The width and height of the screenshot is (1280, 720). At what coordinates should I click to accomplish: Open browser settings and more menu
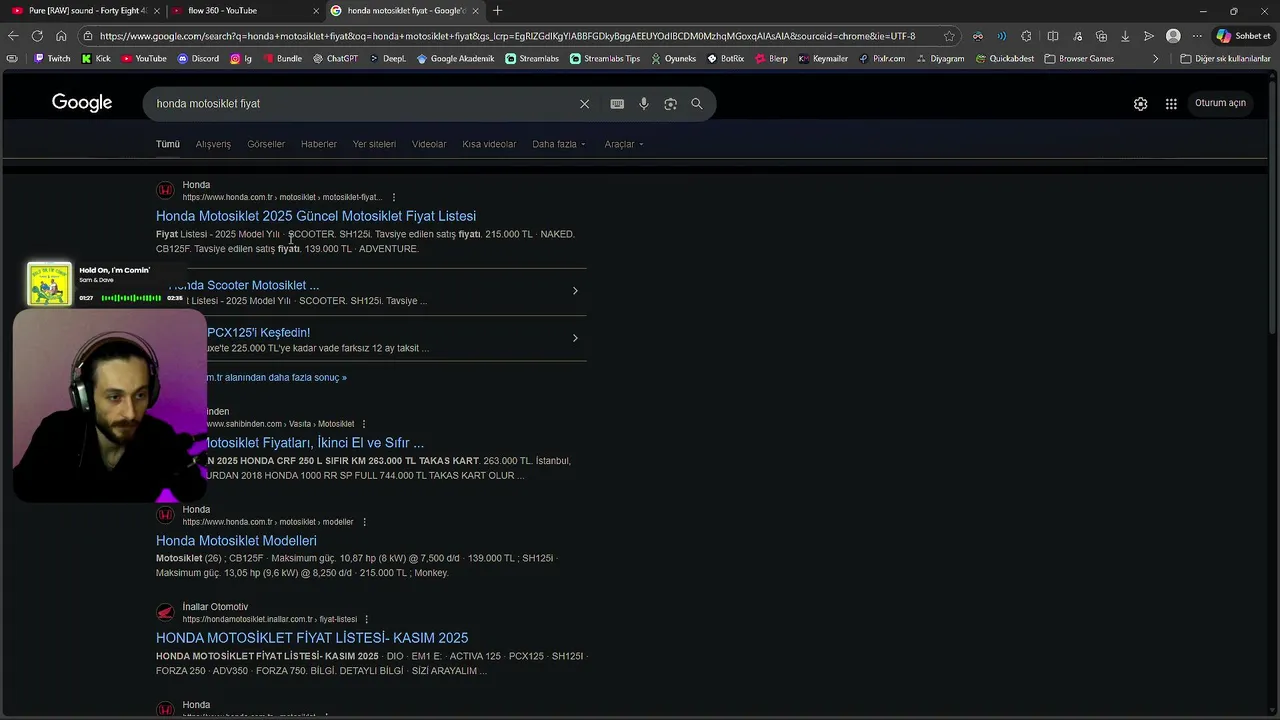(1197, 36)
